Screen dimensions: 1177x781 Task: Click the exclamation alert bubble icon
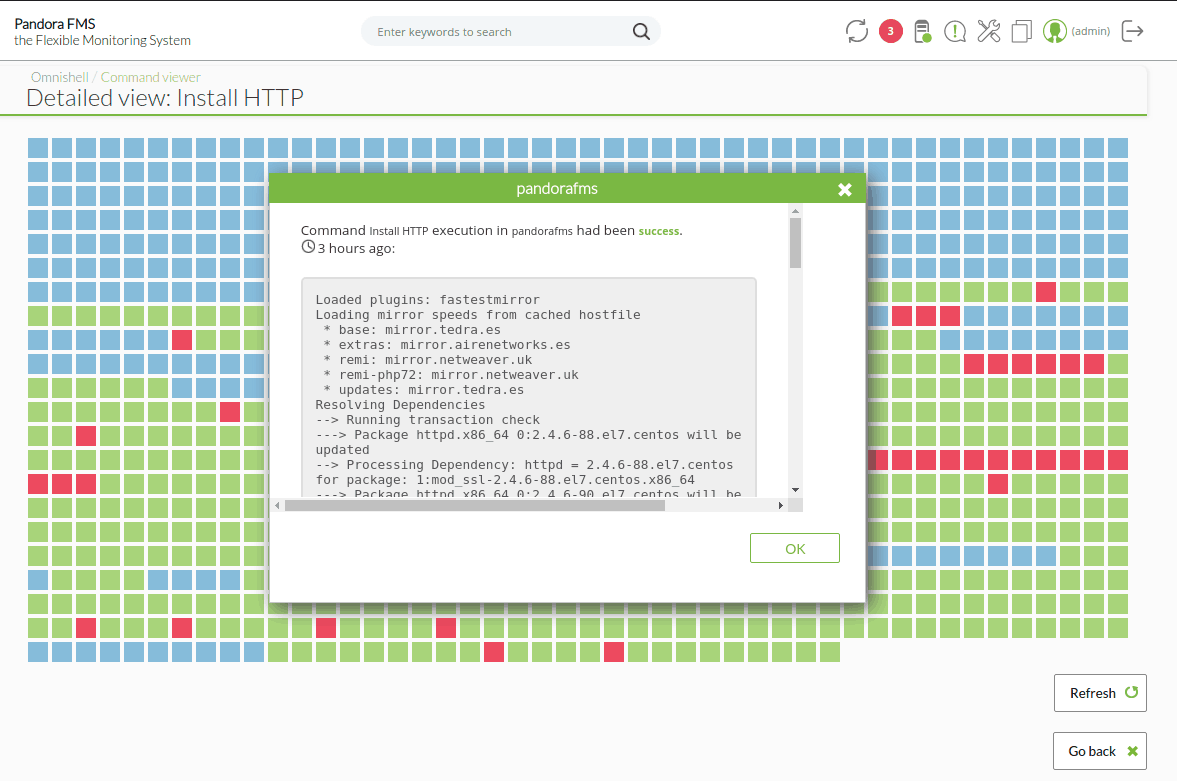point(955,32)
